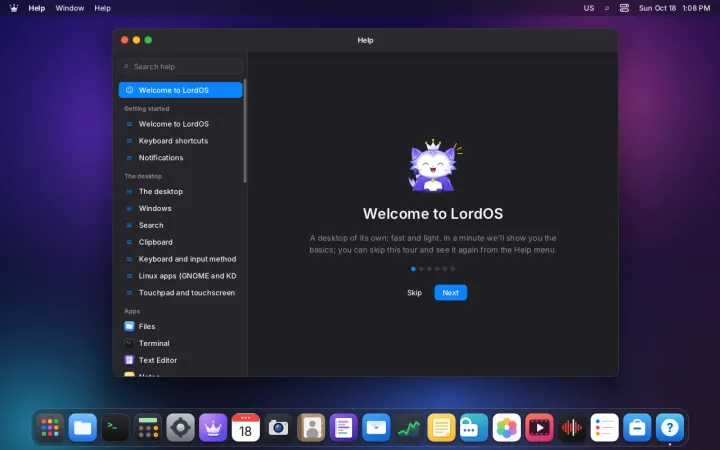
Task: Open the Text Editor topic under Apps
Action: coord(180,360)
